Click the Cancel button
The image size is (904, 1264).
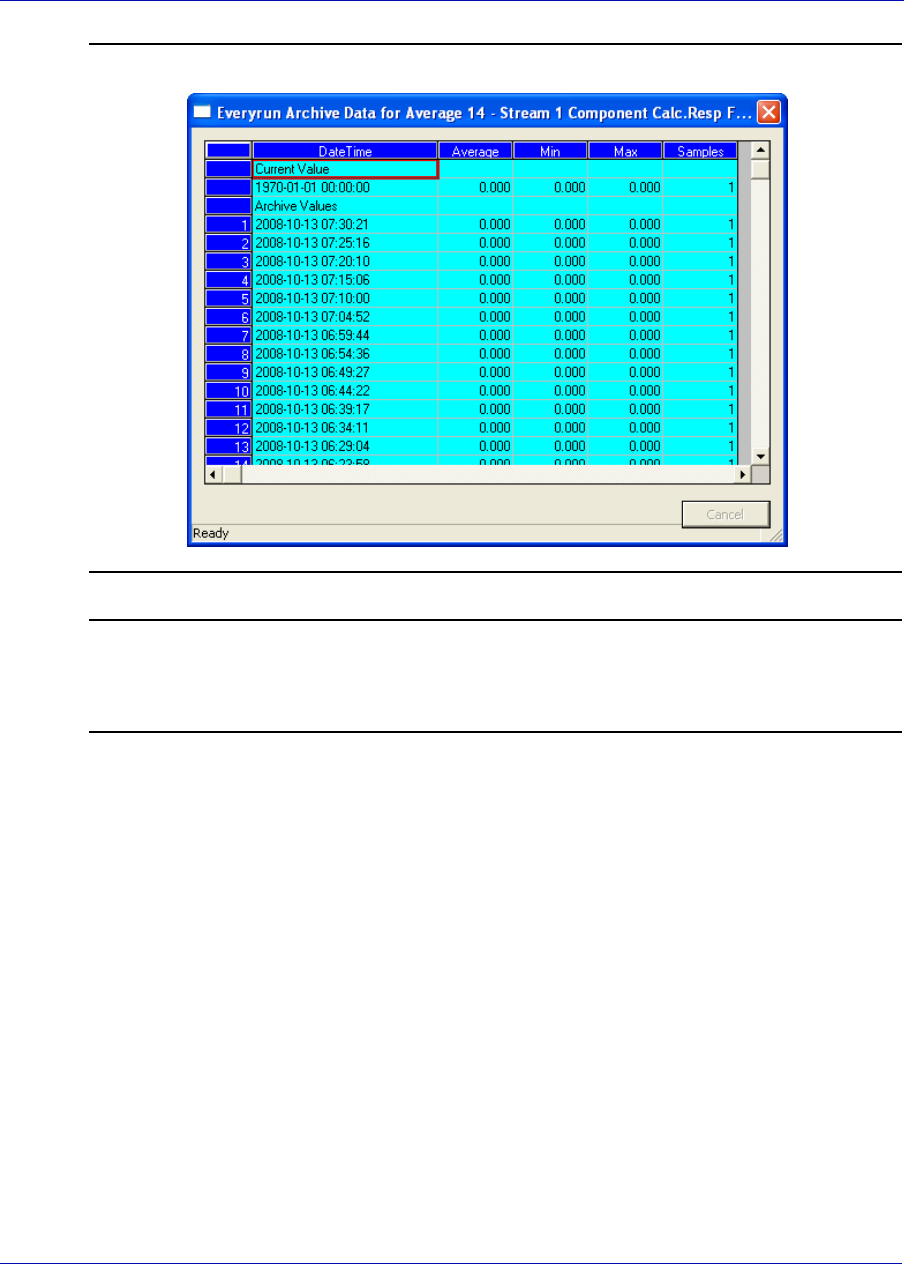725,514
